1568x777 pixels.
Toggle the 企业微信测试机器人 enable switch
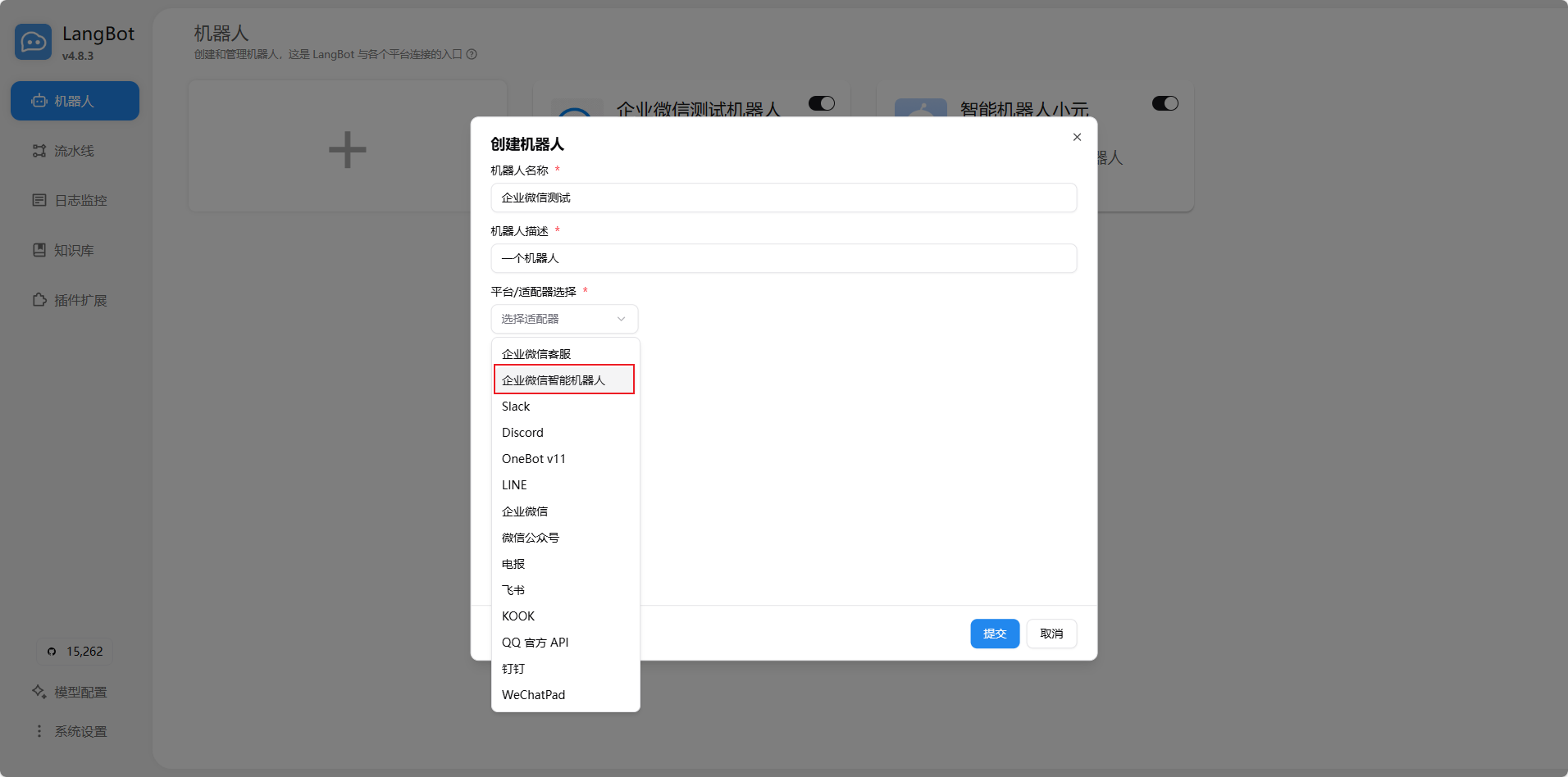point(822,103)
